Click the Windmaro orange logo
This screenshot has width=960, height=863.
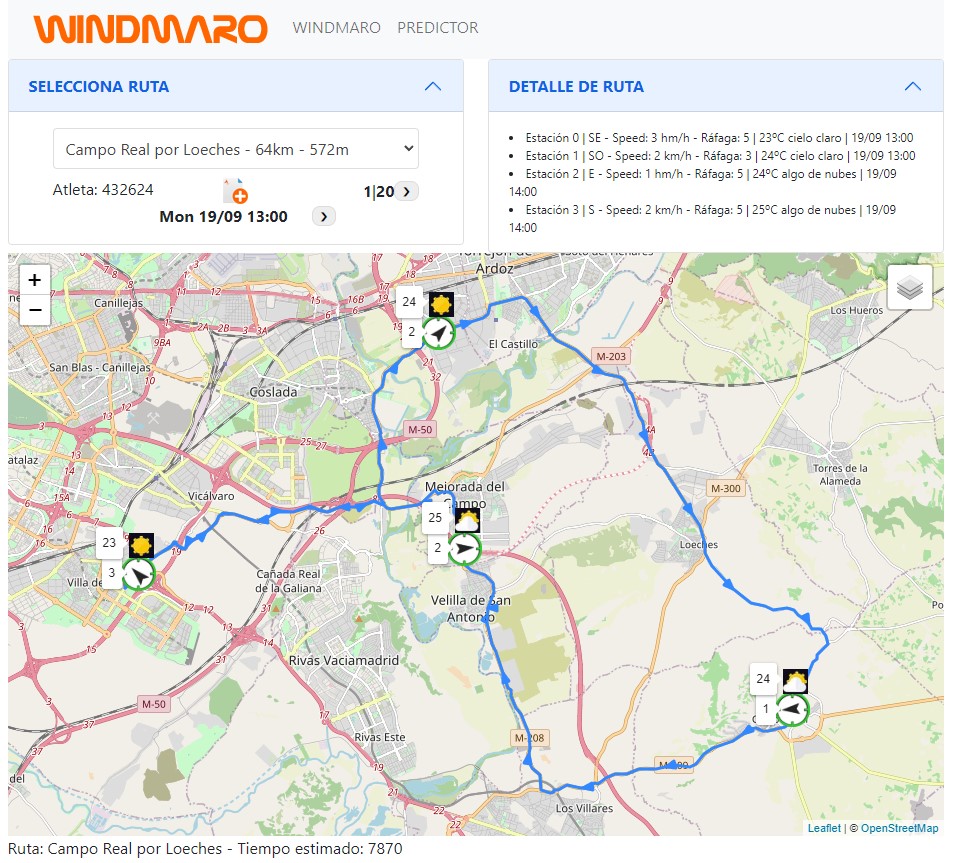(x=150, y=29)
